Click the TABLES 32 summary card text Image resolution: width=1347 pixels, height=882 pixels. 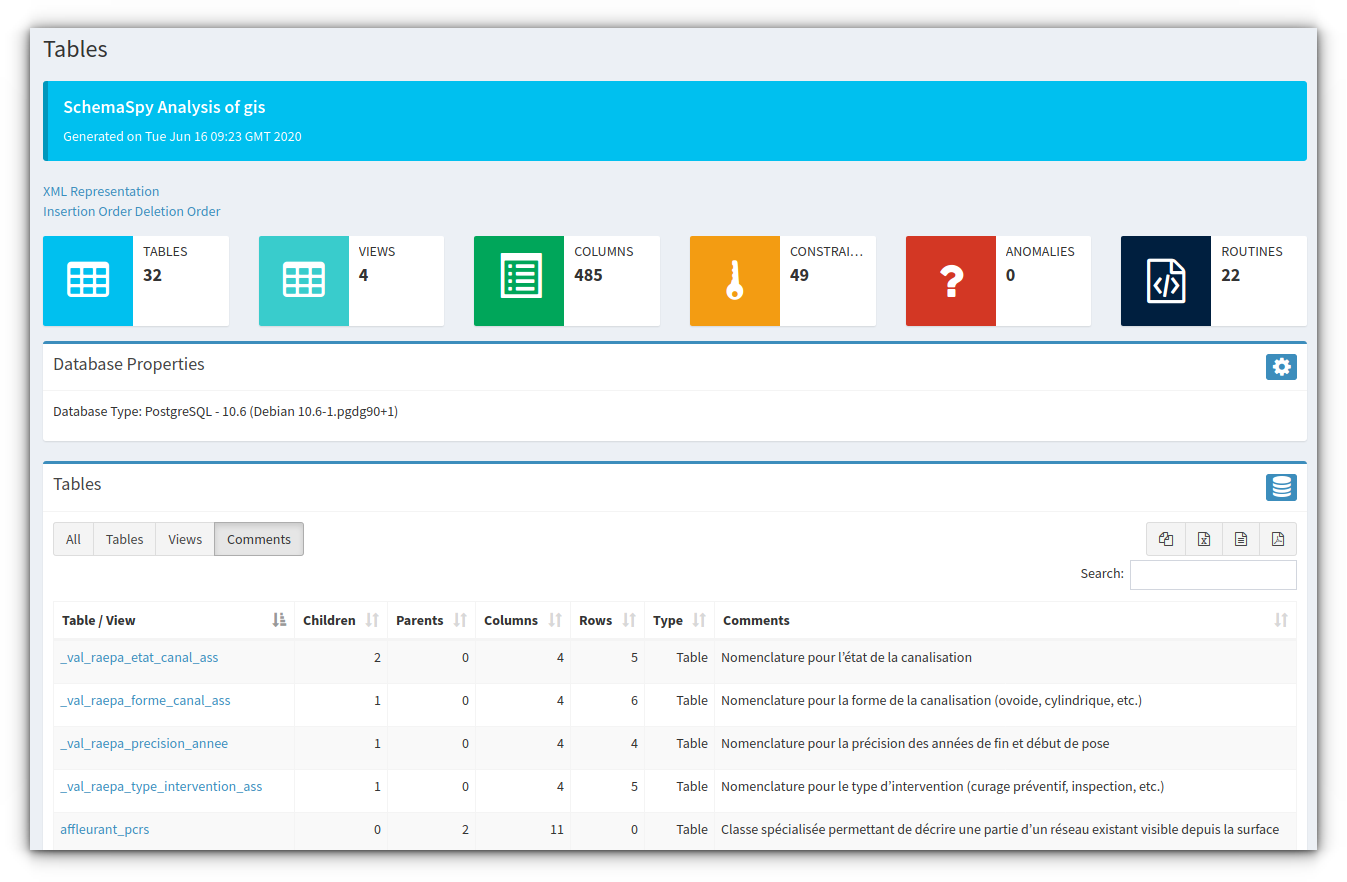pos(165,264)
